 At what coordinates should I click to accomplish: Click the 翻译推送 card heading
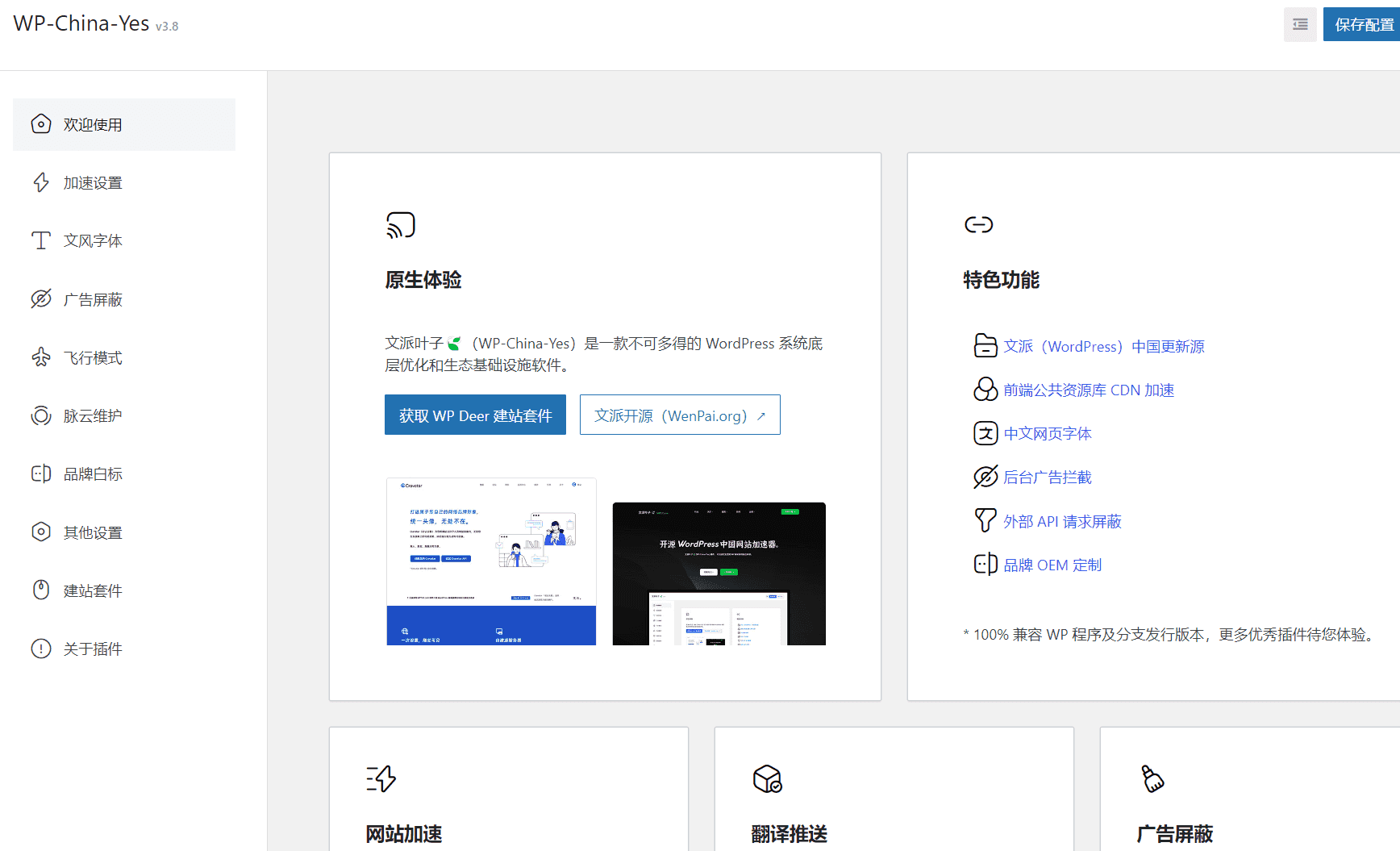(x=790, y=834)
